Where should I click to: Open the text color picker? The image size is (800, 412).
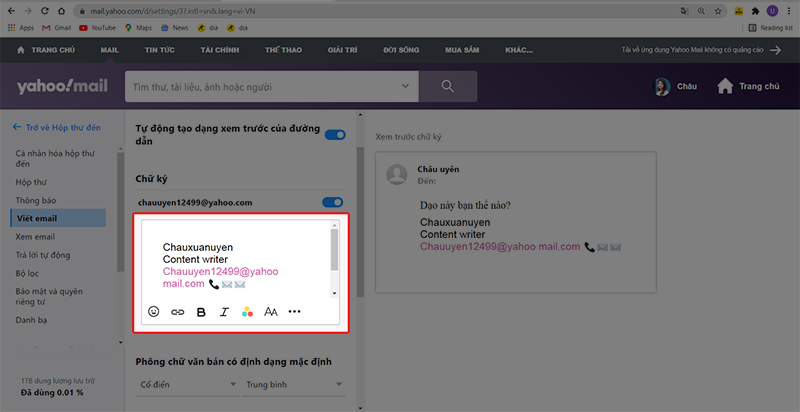click(247, 312)
